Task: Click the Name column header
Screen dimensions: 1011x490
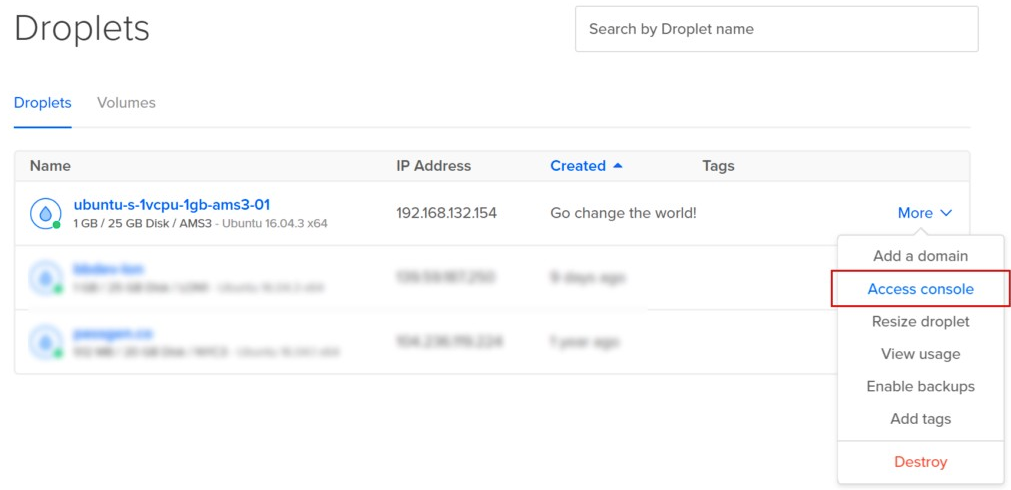Action: click(x=50, y=166)
